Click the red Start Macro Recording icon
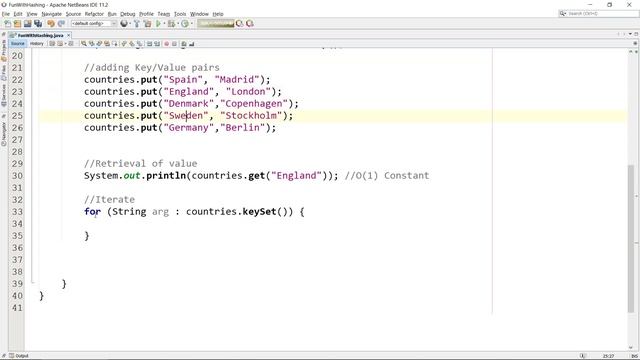 pos(167,44)
